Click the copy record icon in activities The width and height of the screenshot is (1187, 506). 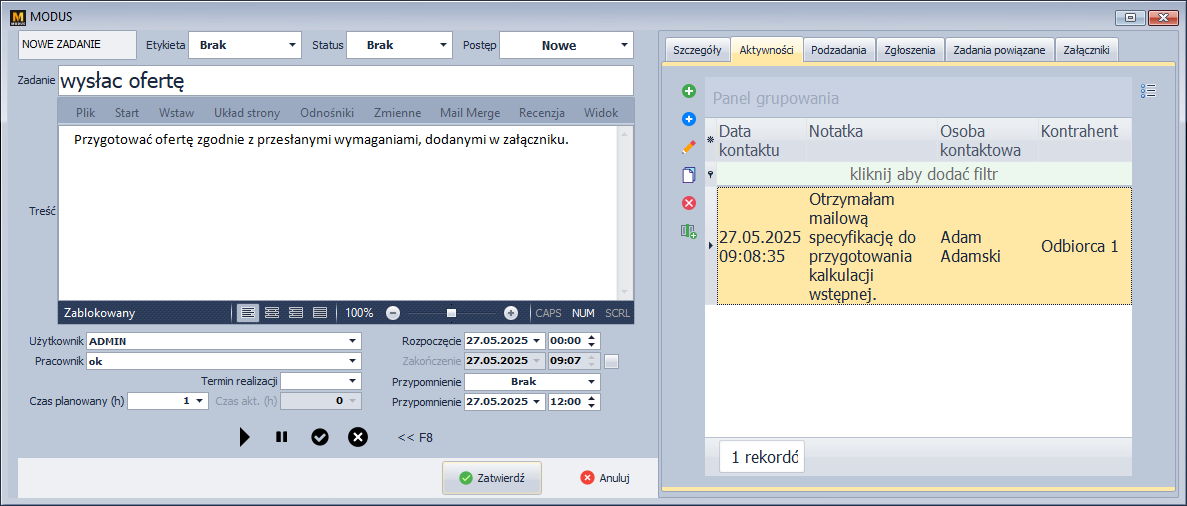[x=688, y=175]
